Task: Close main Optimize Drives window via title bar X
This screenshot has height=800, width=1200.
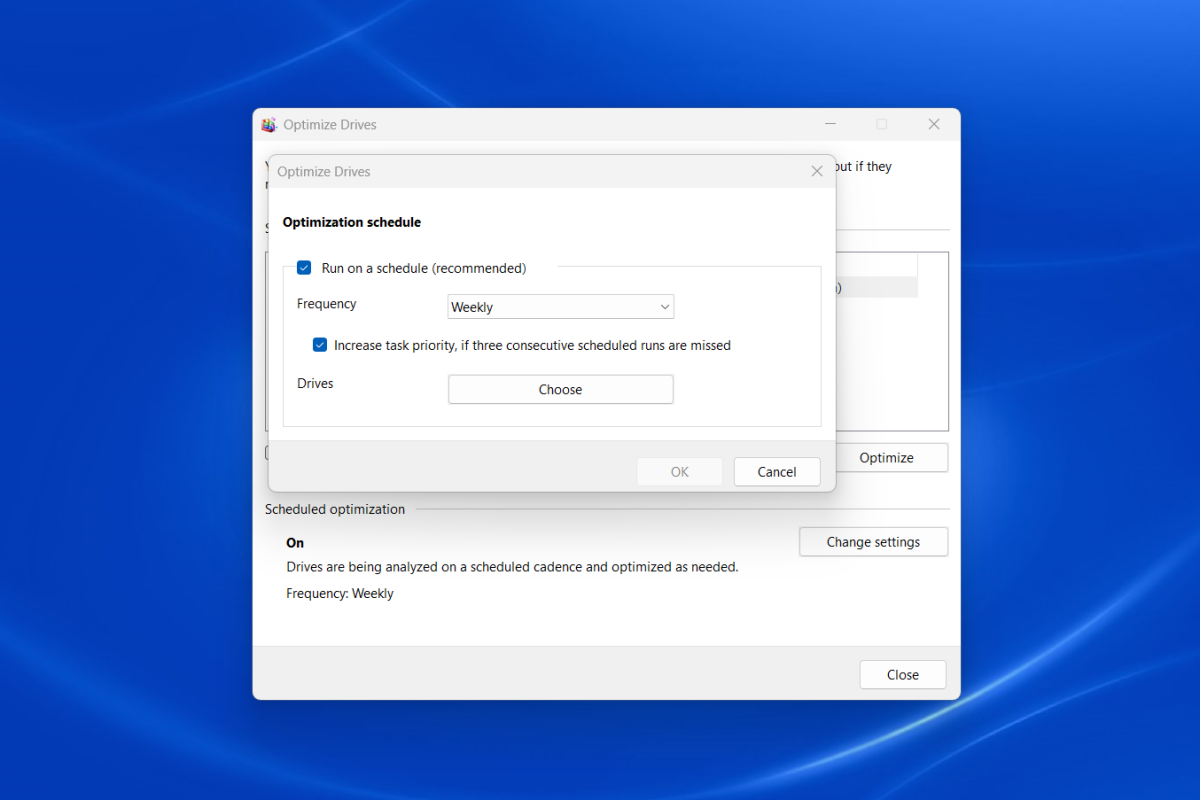Action: (934, 125)
